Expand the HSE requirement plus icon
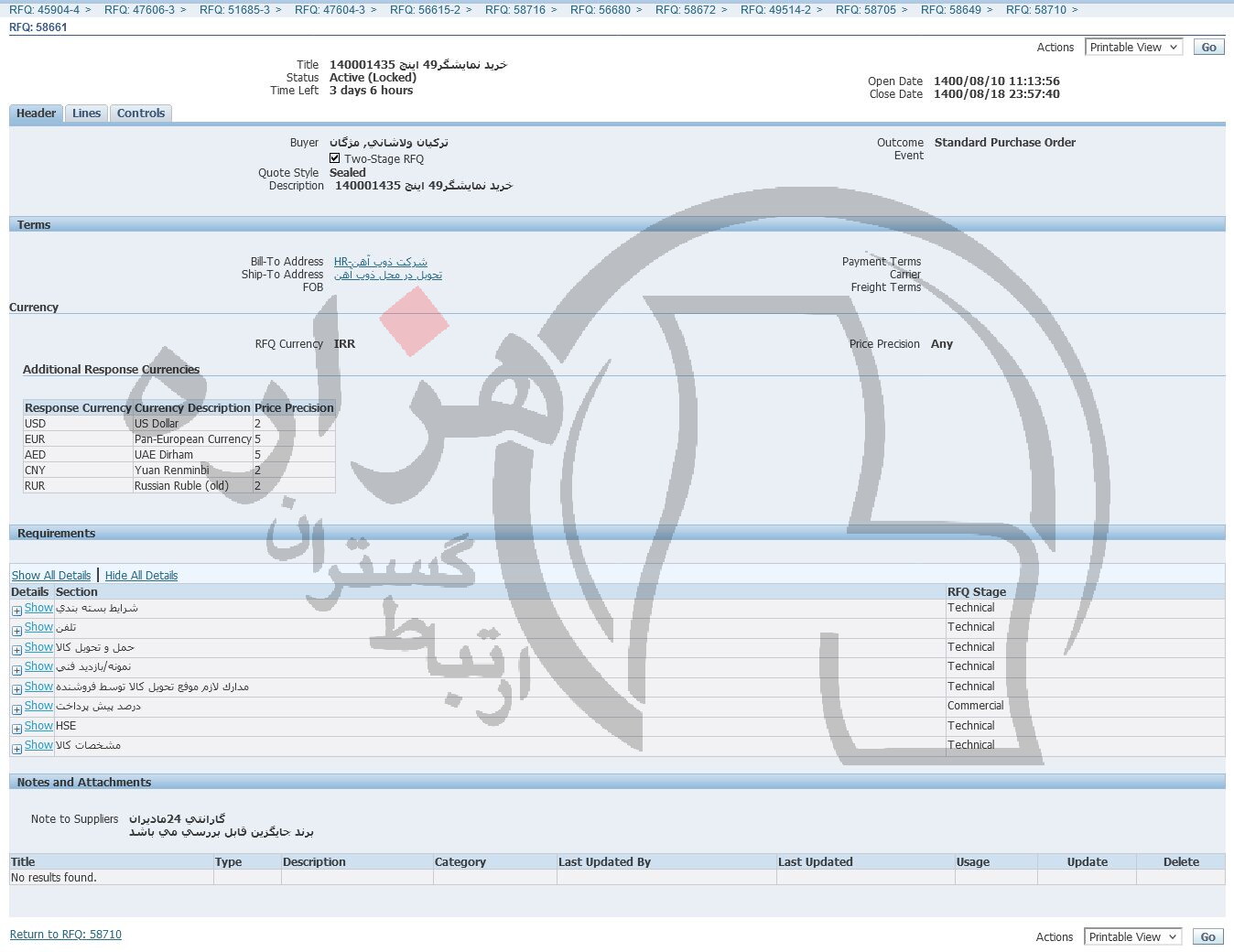Viewport: 1234px width, 952px height. click(16, 729)
